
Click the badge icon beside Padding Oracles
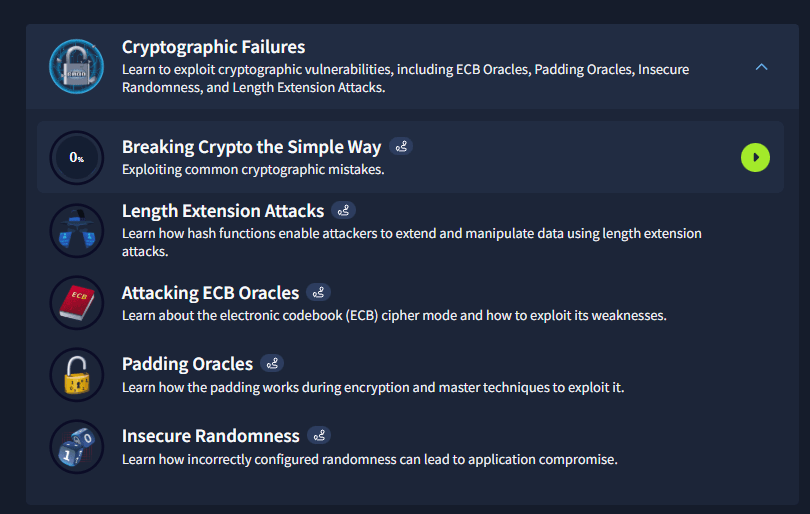[272, 363]
